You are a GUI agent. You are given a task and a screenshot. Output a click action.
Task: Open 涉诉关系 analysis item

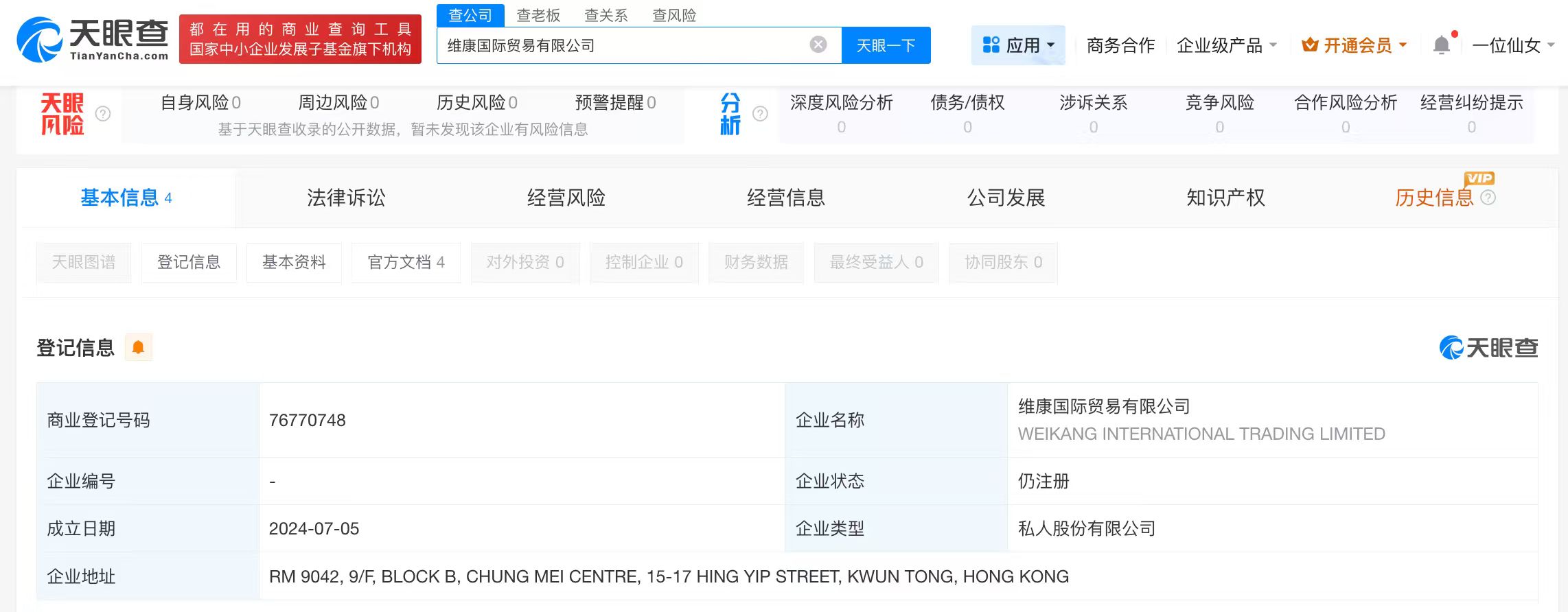click(x=1094, y=114)
